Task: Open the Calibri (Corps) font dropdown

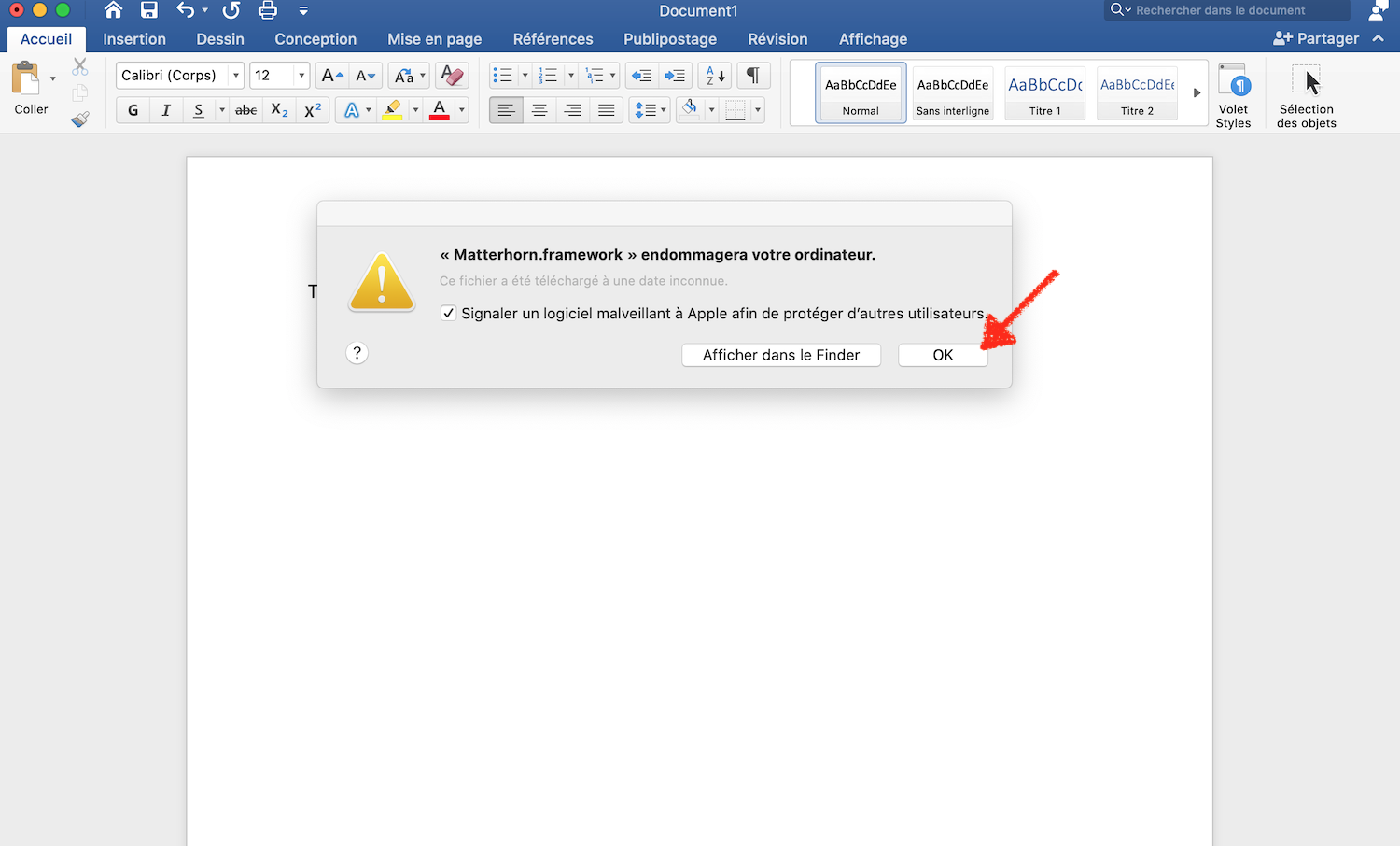Action: 236,76
